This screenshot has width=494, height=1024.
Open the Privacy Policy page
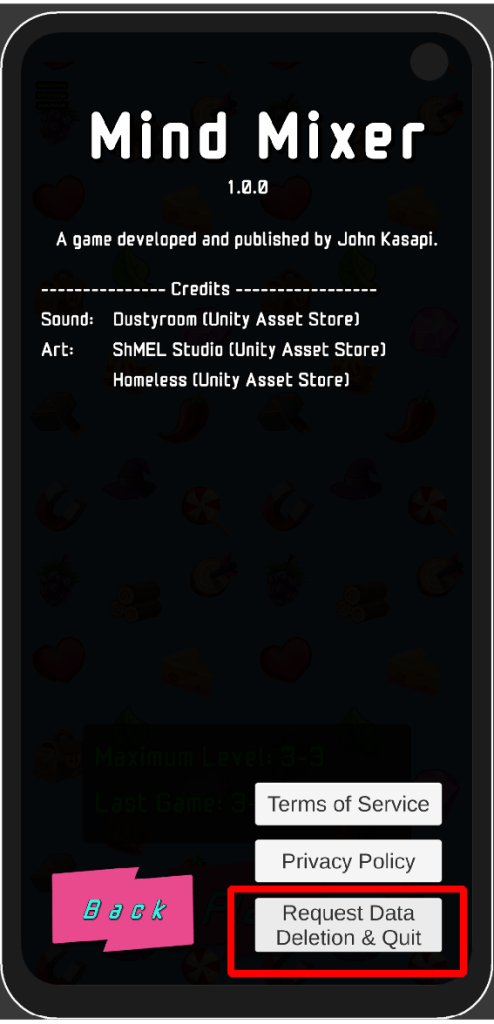click(348, 861)
